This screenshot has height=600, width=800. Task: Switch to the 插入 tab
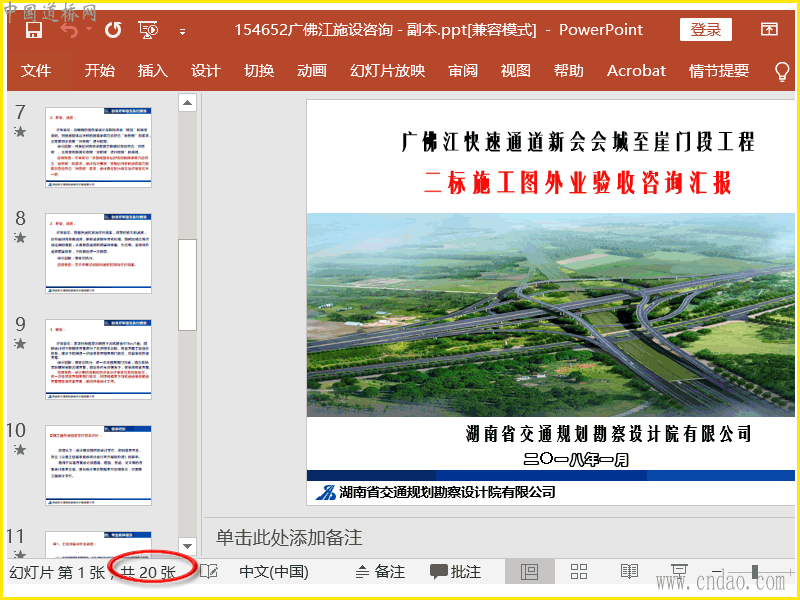153,70
